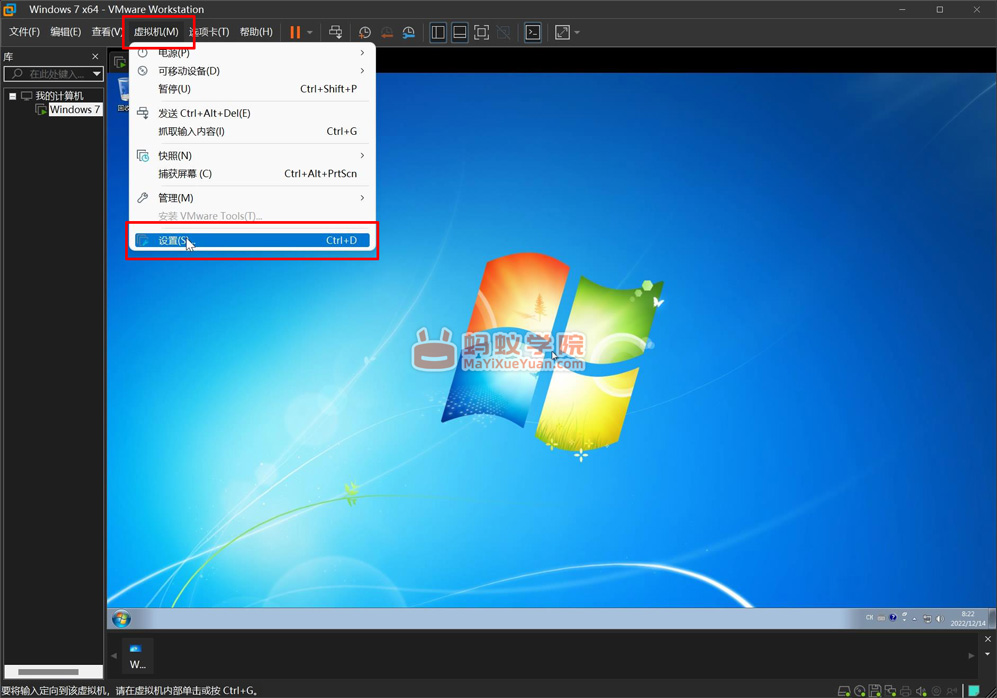Toggle the library sidebar view icon
Viewport: 997px width, 698px height.
pos(438,32)
